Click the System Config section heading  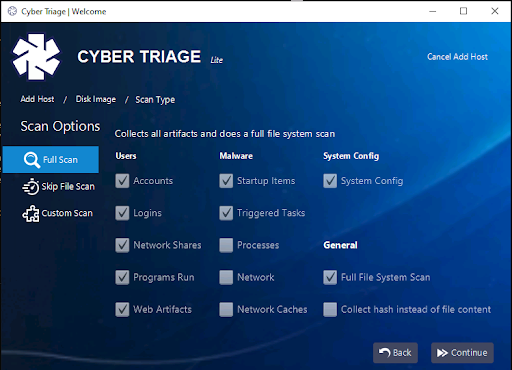coord(351,156)
